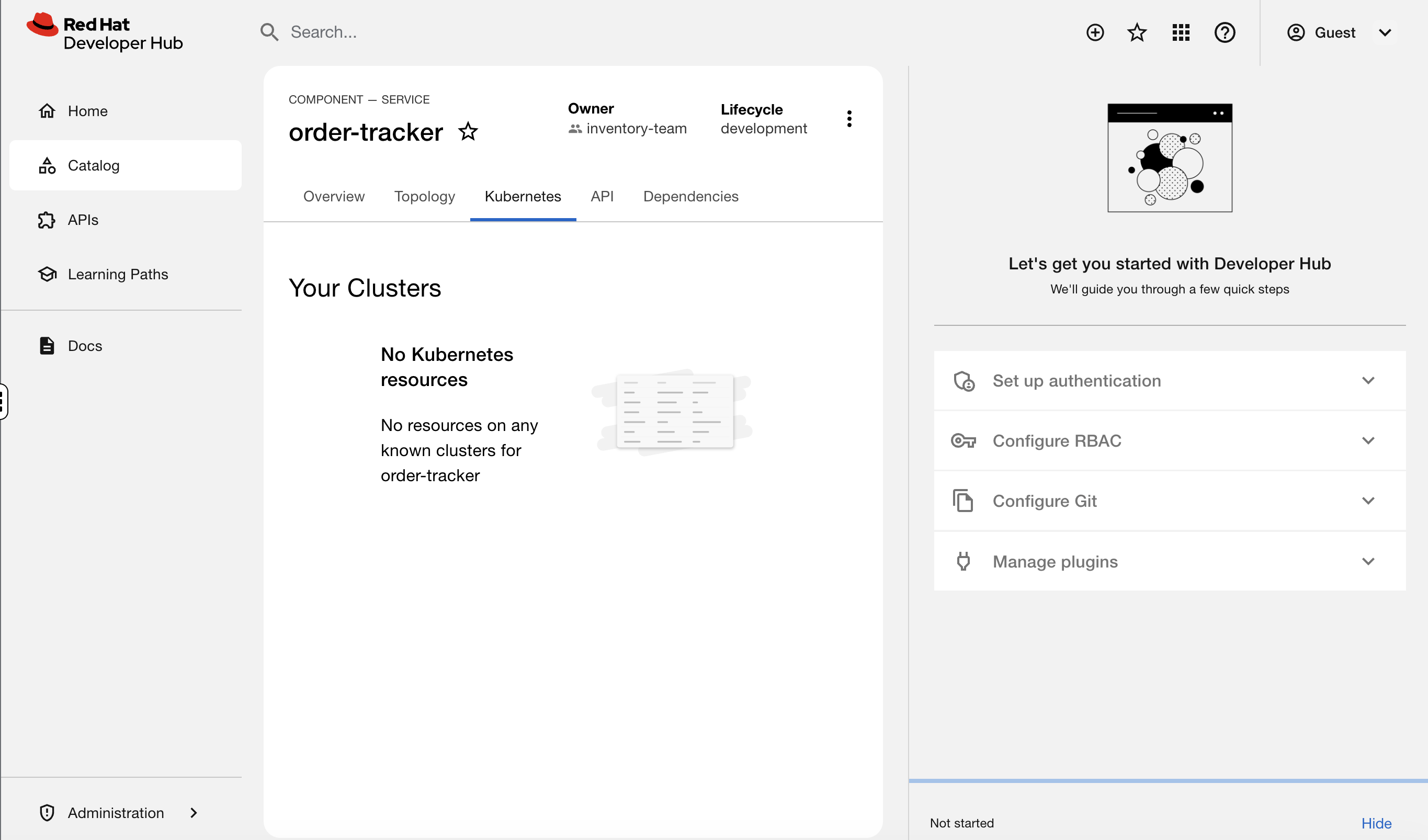This screenshot has width=1428, height=840.
Task: Switch to the API tab
Action: pos(602,196)
